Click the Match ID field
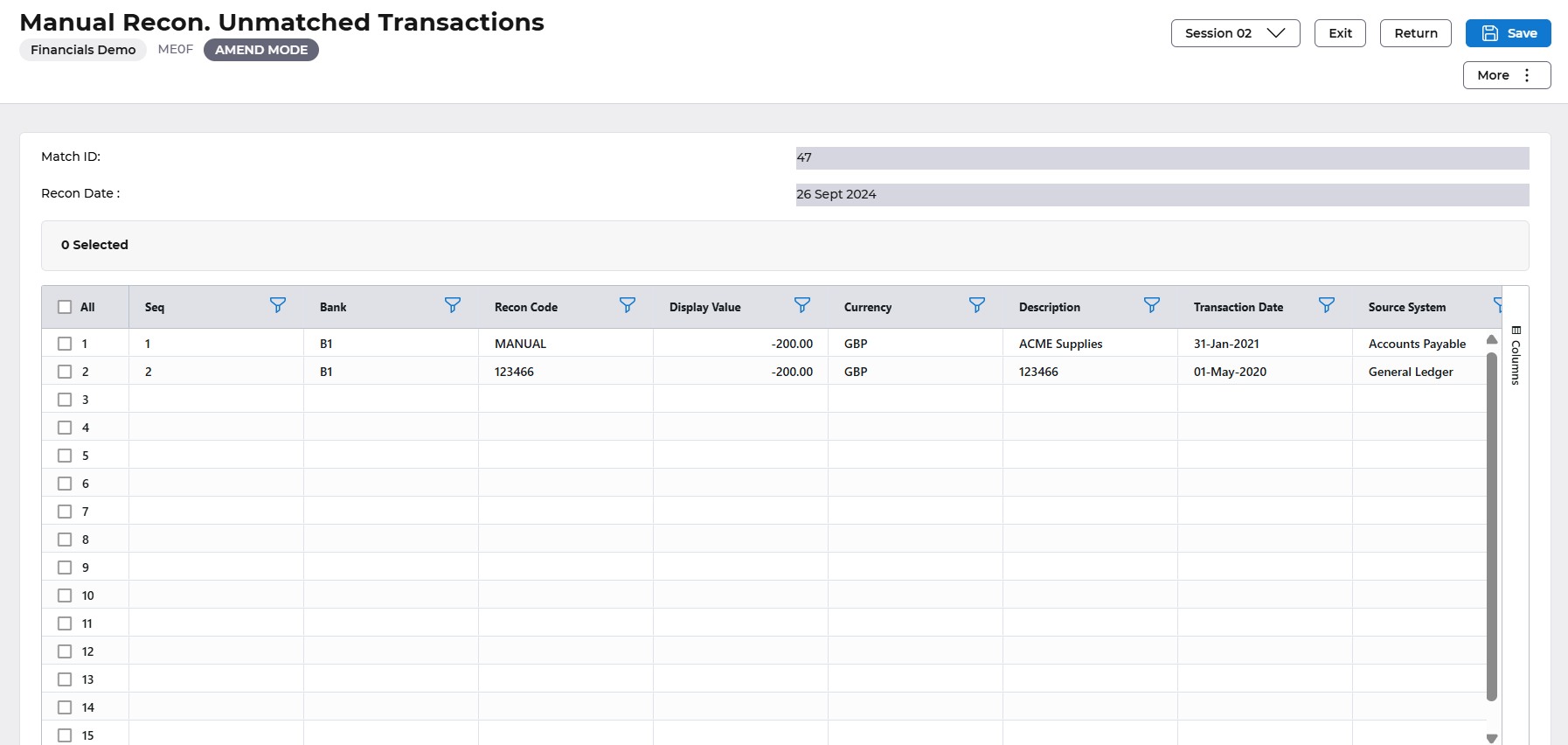The height and width of the screenshot is (745, 1568). (x=1162, y=158)
